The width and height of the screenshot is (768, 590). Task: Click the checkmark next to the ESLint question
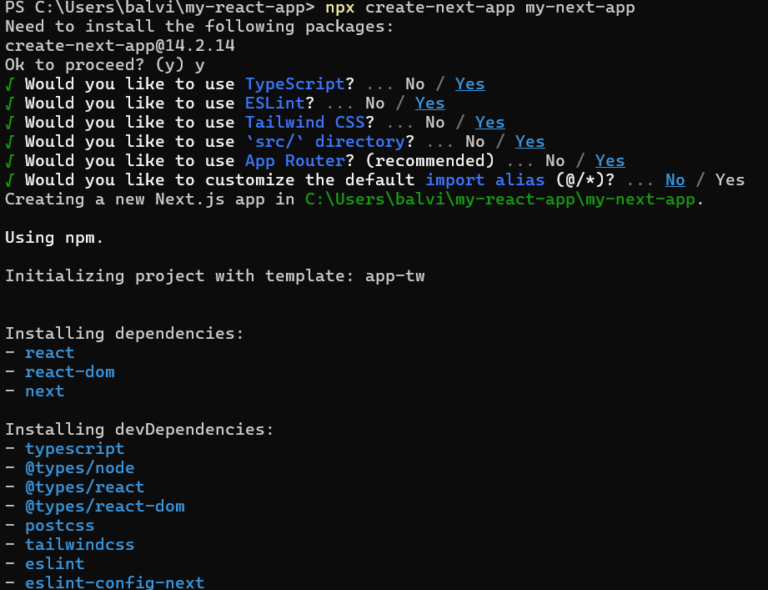[x=9, y=103]
